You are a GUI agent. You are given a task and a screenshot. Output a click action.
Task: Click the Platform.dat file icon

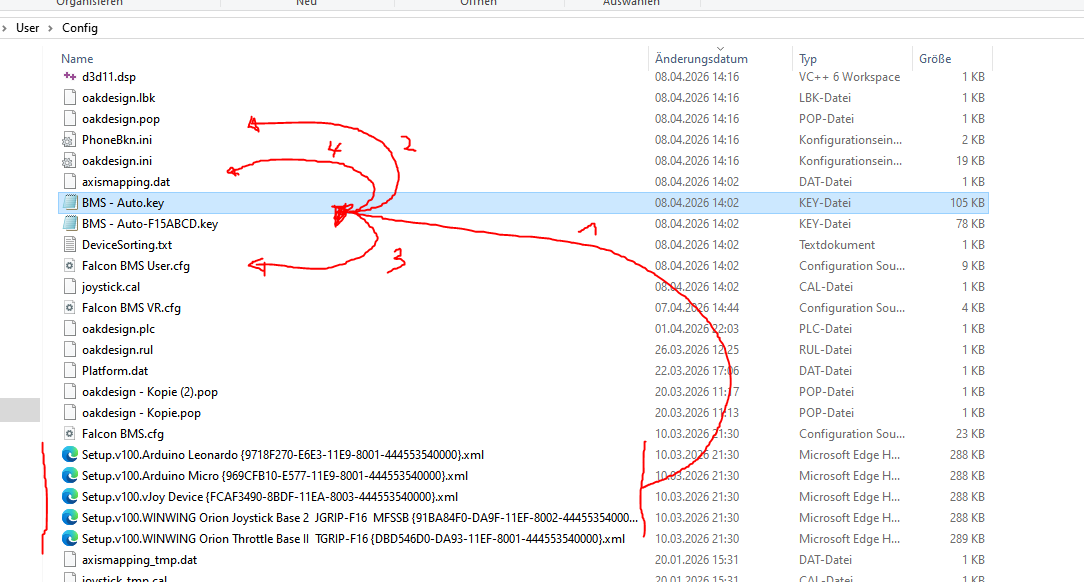pos(69,370)
